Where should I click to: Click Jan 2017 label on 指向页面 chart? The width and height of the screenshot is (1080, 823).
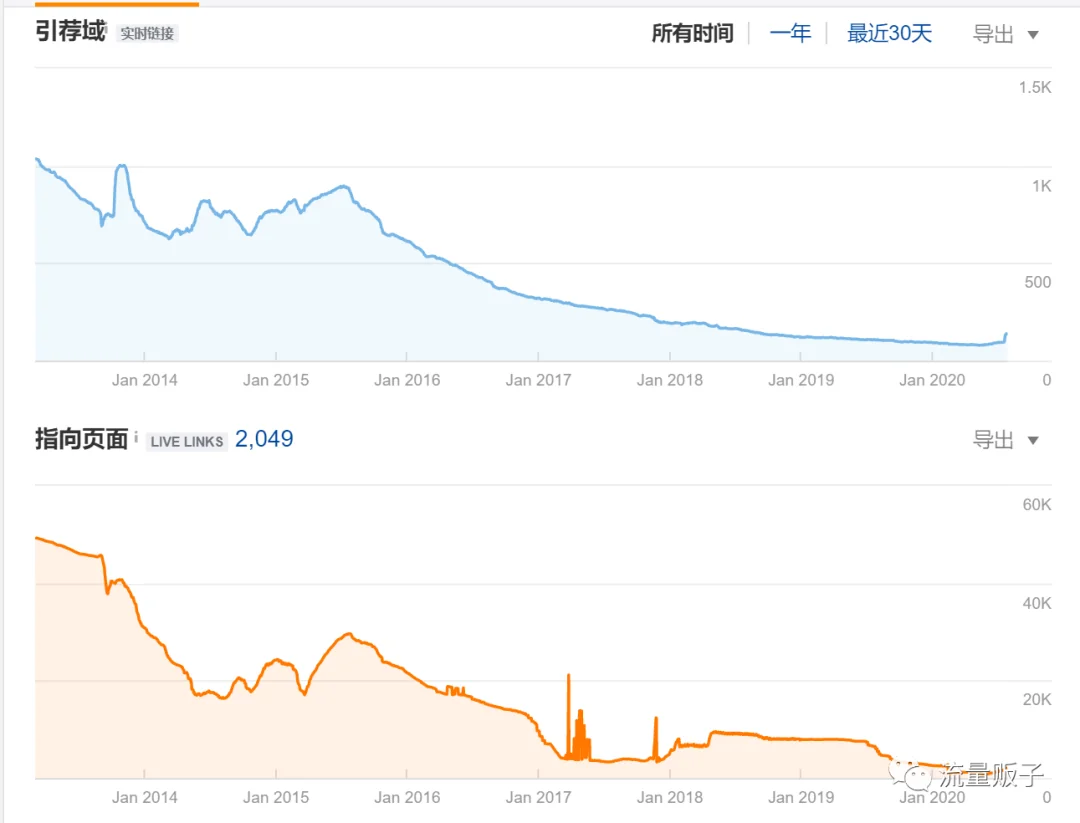[538, 798]
